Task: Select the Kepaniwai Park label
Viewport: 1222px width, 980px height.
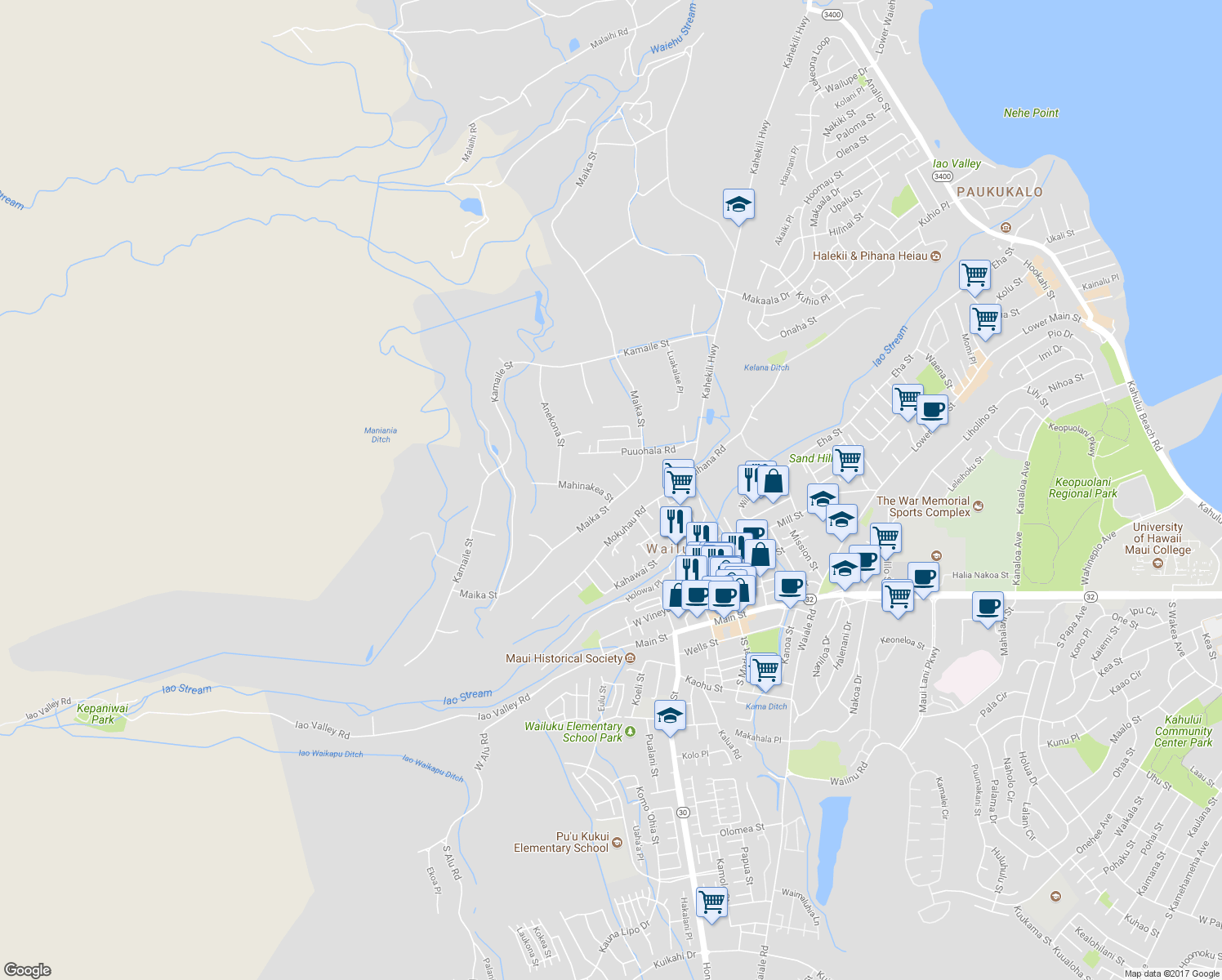Action: (101, 710)
